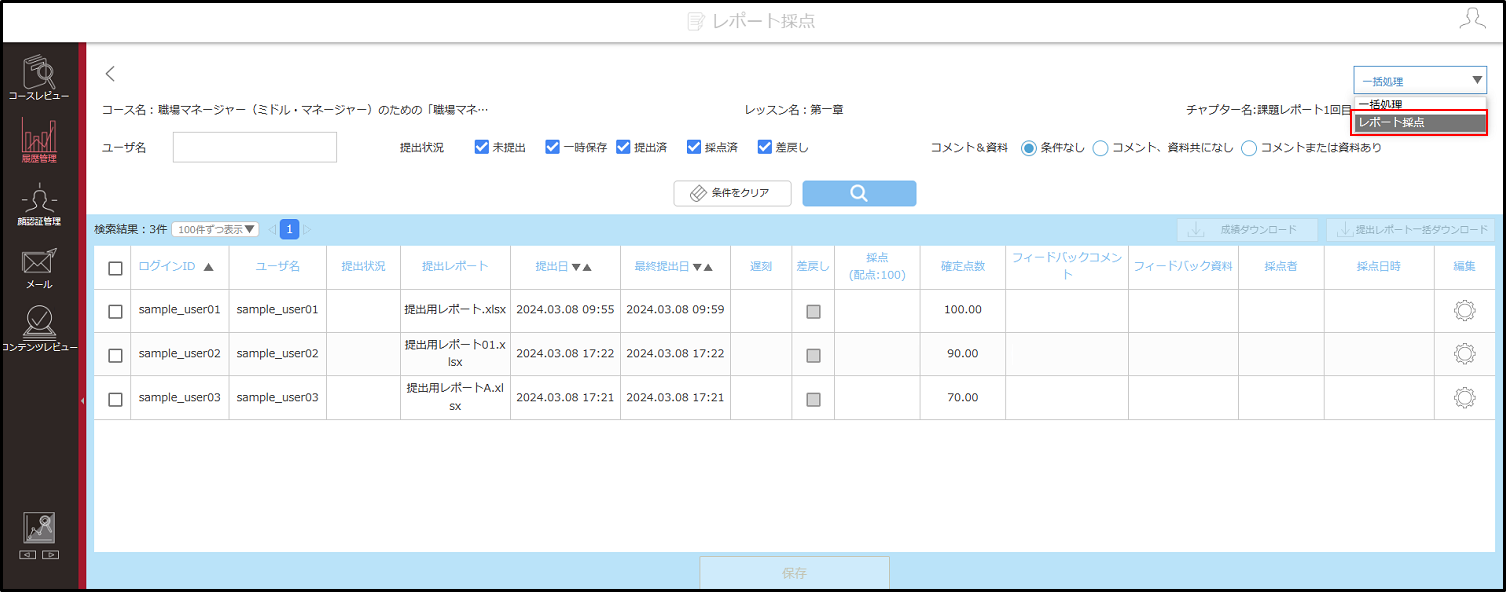This screenshot has height=592, width=1506.
Task: Open 履歴管理 in the sidebar
Action: point(39,140)
